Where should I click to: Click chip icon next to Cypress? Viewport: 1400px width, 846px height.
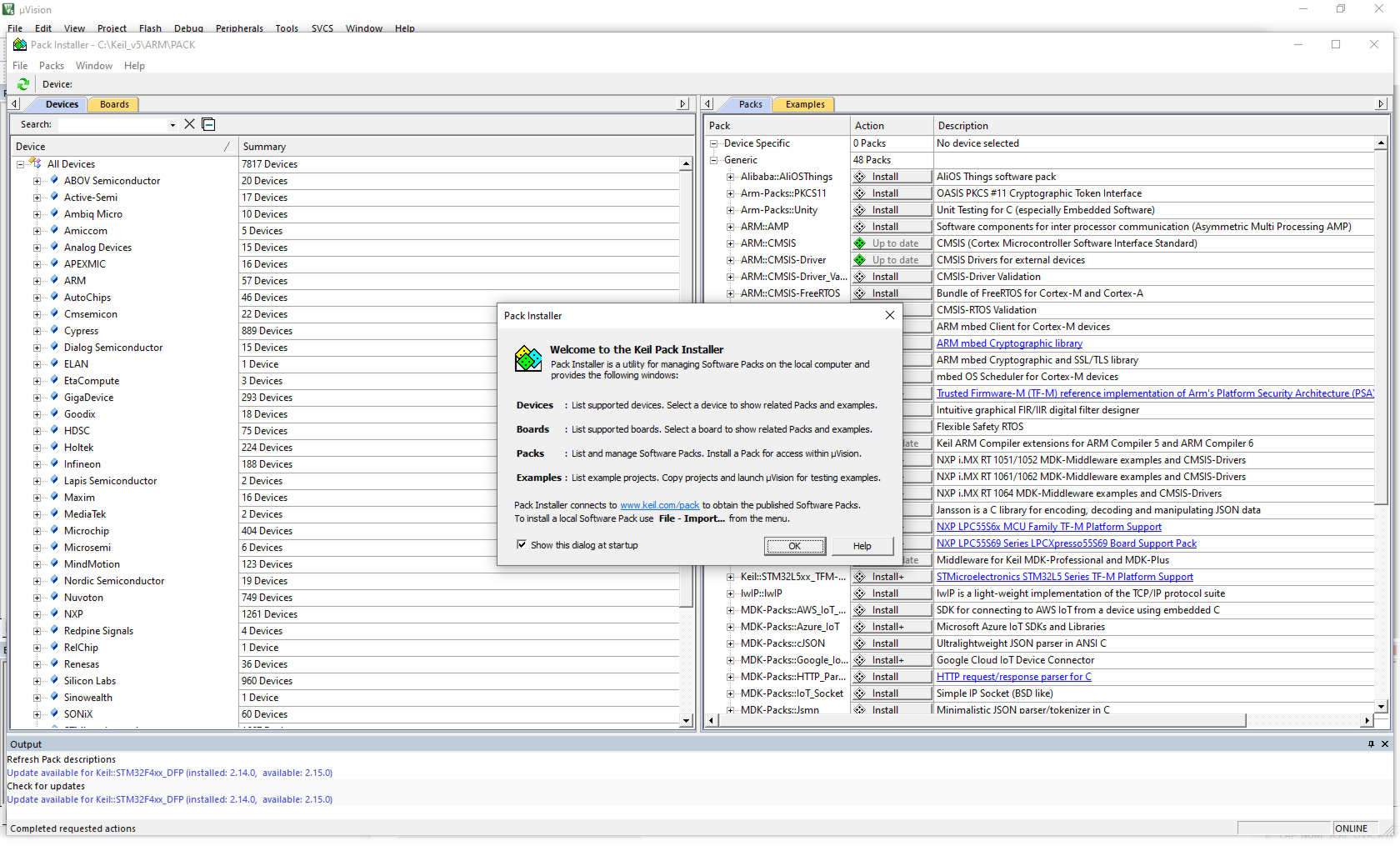tap(54, 330)
